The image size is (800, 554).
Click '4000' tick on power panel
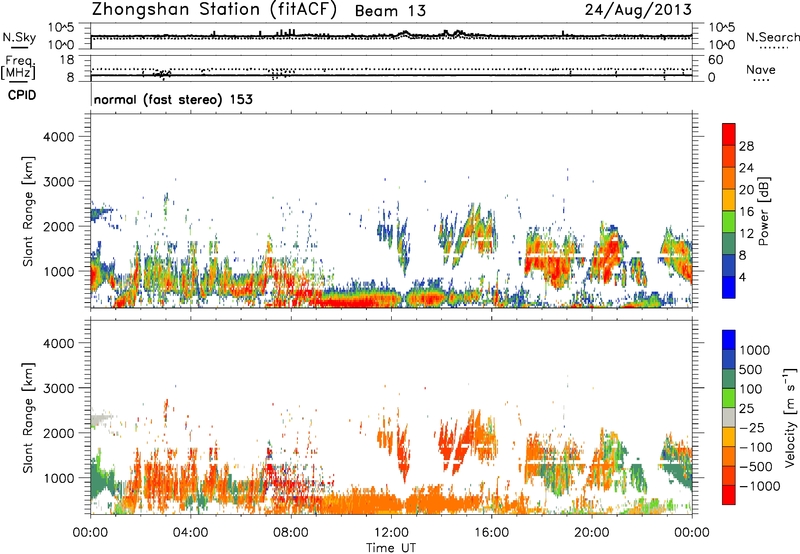tap(58, 137)
